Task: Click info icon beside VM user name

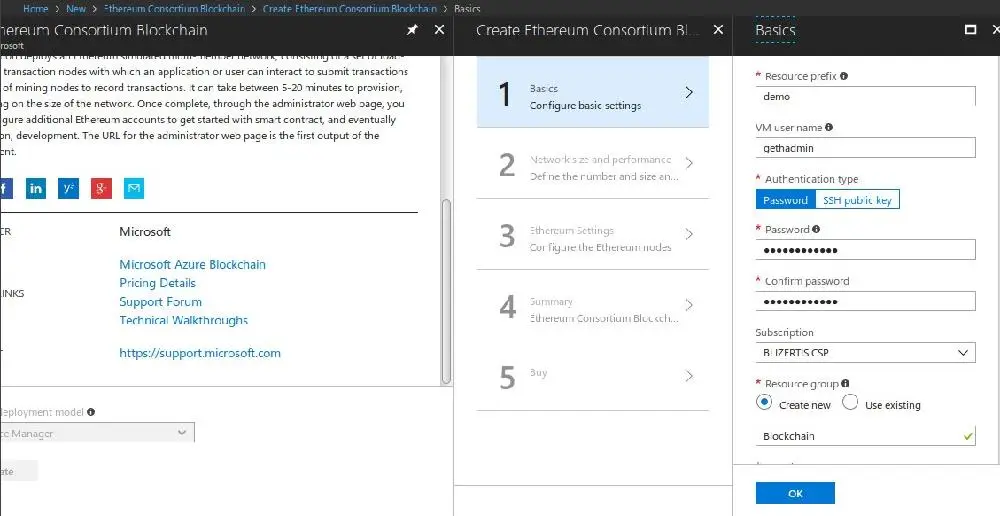Action: pyautogui.click(x=829, y=128)
